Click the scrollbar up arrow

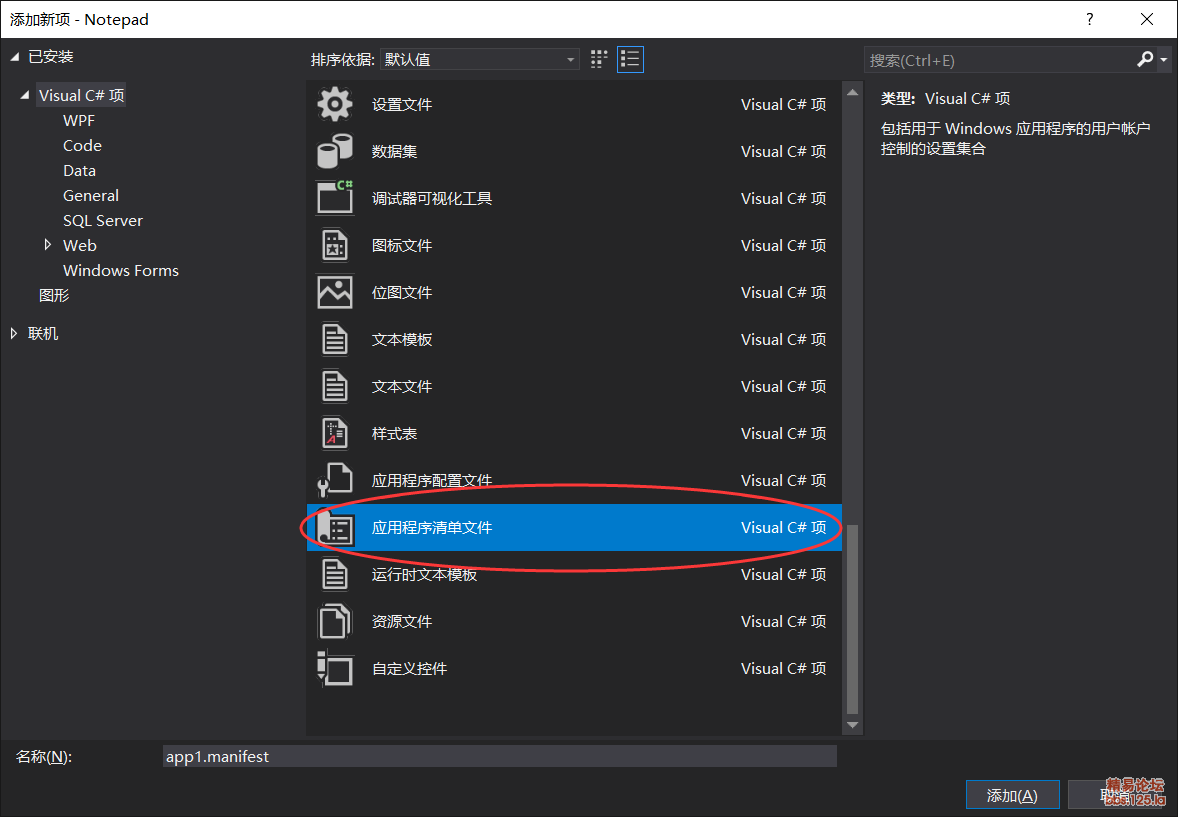[852, 92]
